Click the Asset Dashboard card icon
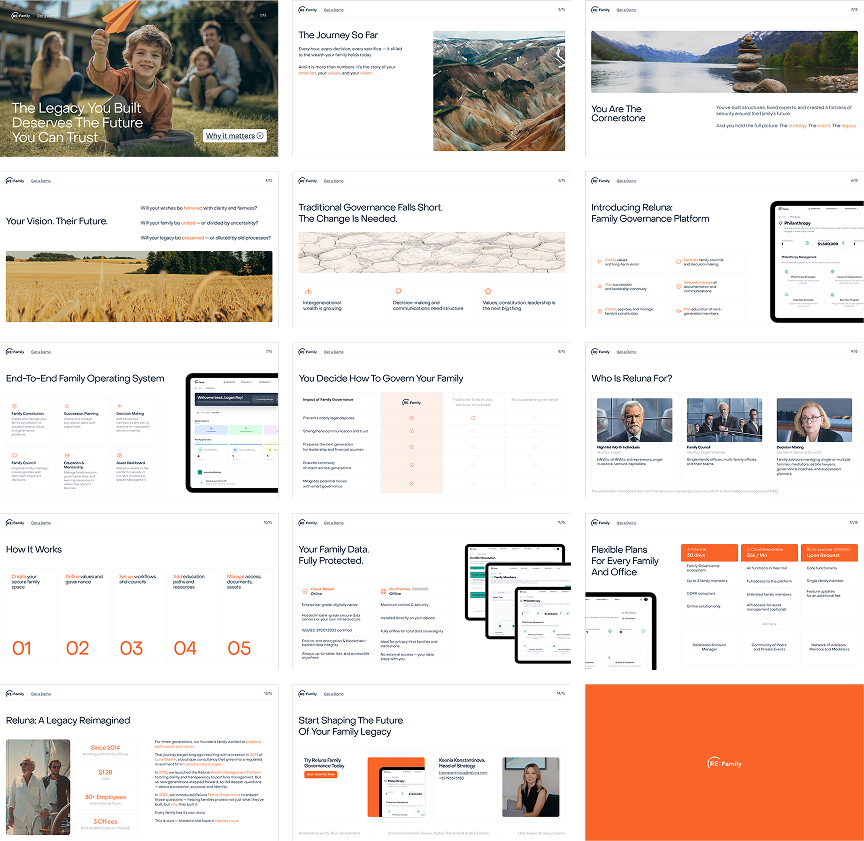Image resolution: width=864 pixels, height=841 pixels. (119, 456)
